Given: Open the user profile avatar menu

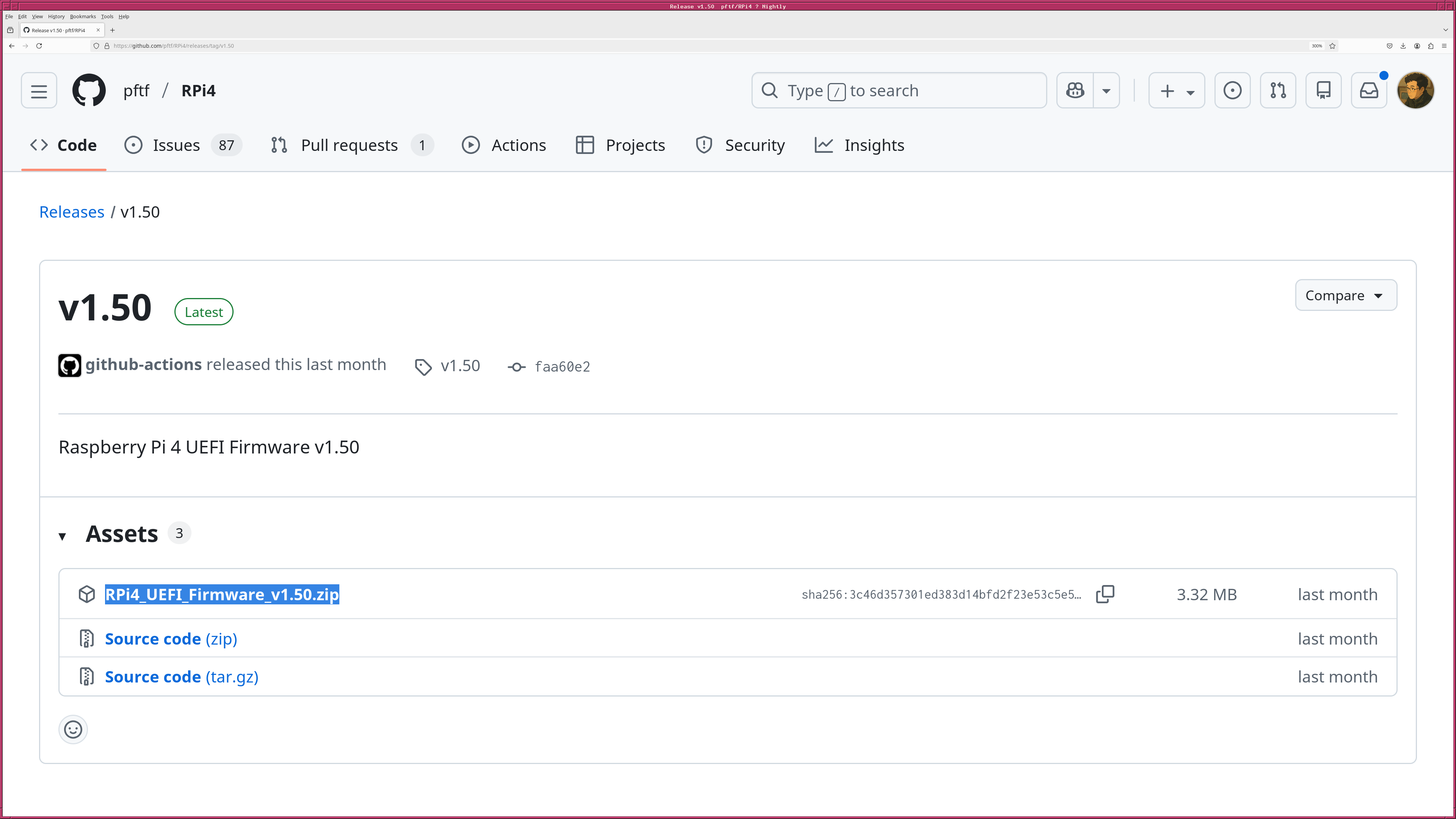Looking at the screenshot, I should click(x=1415, y=91).
